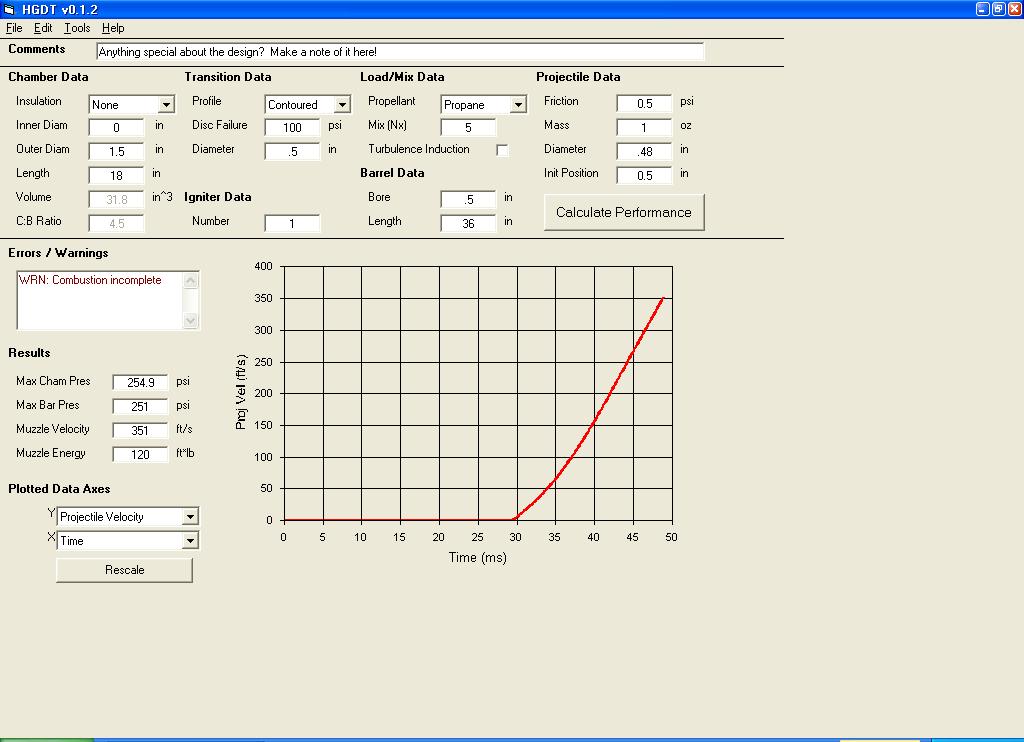1024x742 pixels.
Task: Expand the X axis Time dropdown
Action: pos(190,541)
